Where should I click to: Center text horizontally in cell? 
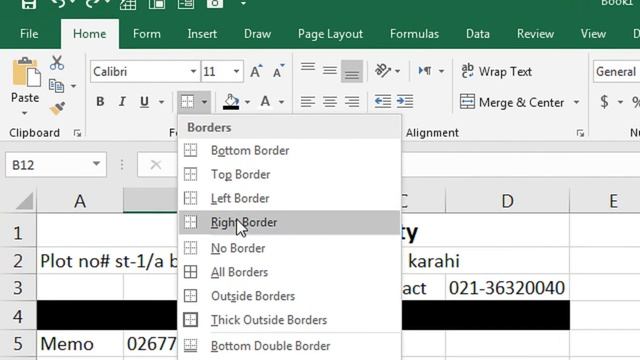(x=330, y=102)
